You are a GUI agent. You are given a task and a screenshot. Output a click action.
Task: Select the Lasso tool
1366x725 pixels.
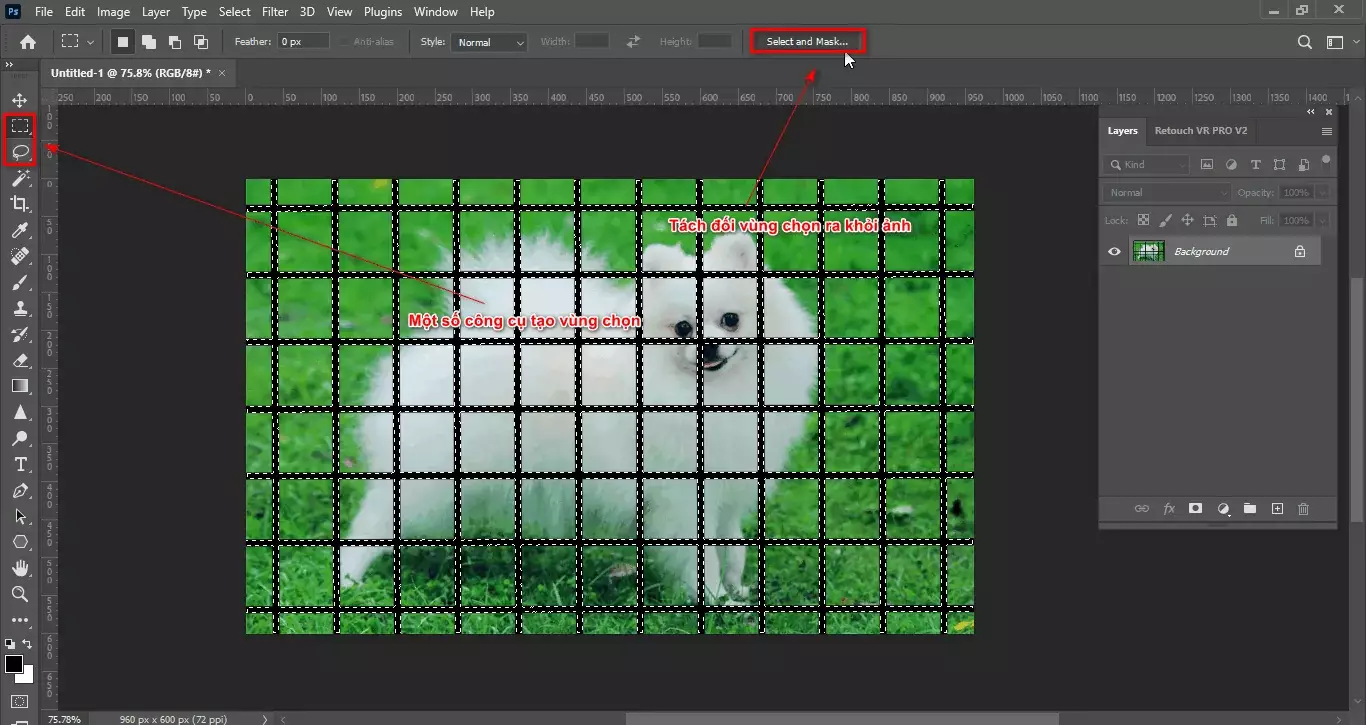[x=20, y=152]
